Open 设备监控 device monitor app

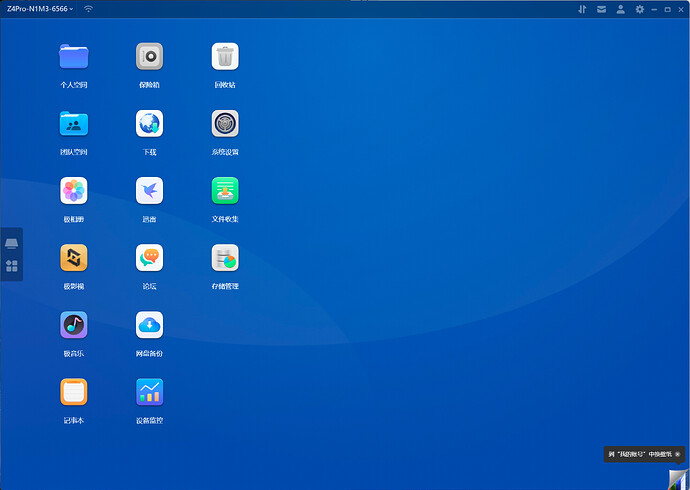coord(149,392)
